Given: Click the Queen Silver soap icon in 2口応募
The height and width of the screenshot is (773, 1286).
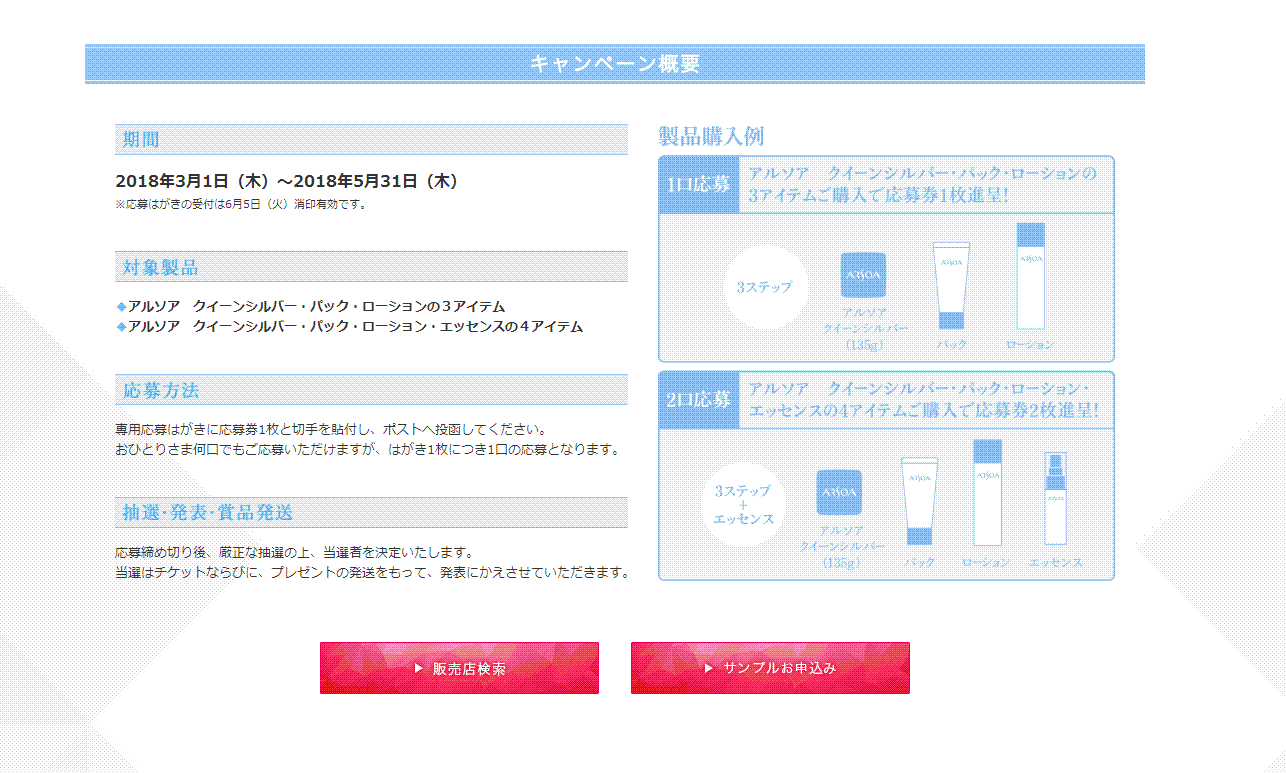Looking at the screenshot, I should pos(839,492).
